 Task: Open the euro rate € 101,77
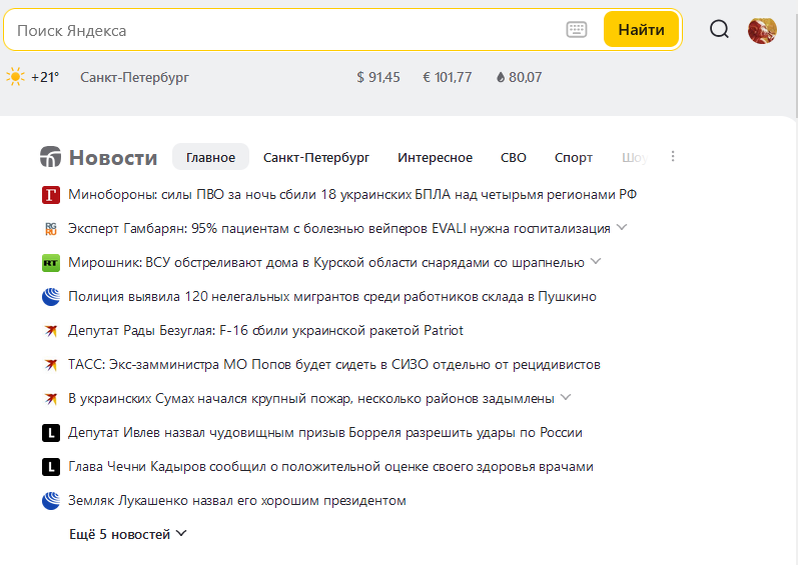tap(447, 77)
